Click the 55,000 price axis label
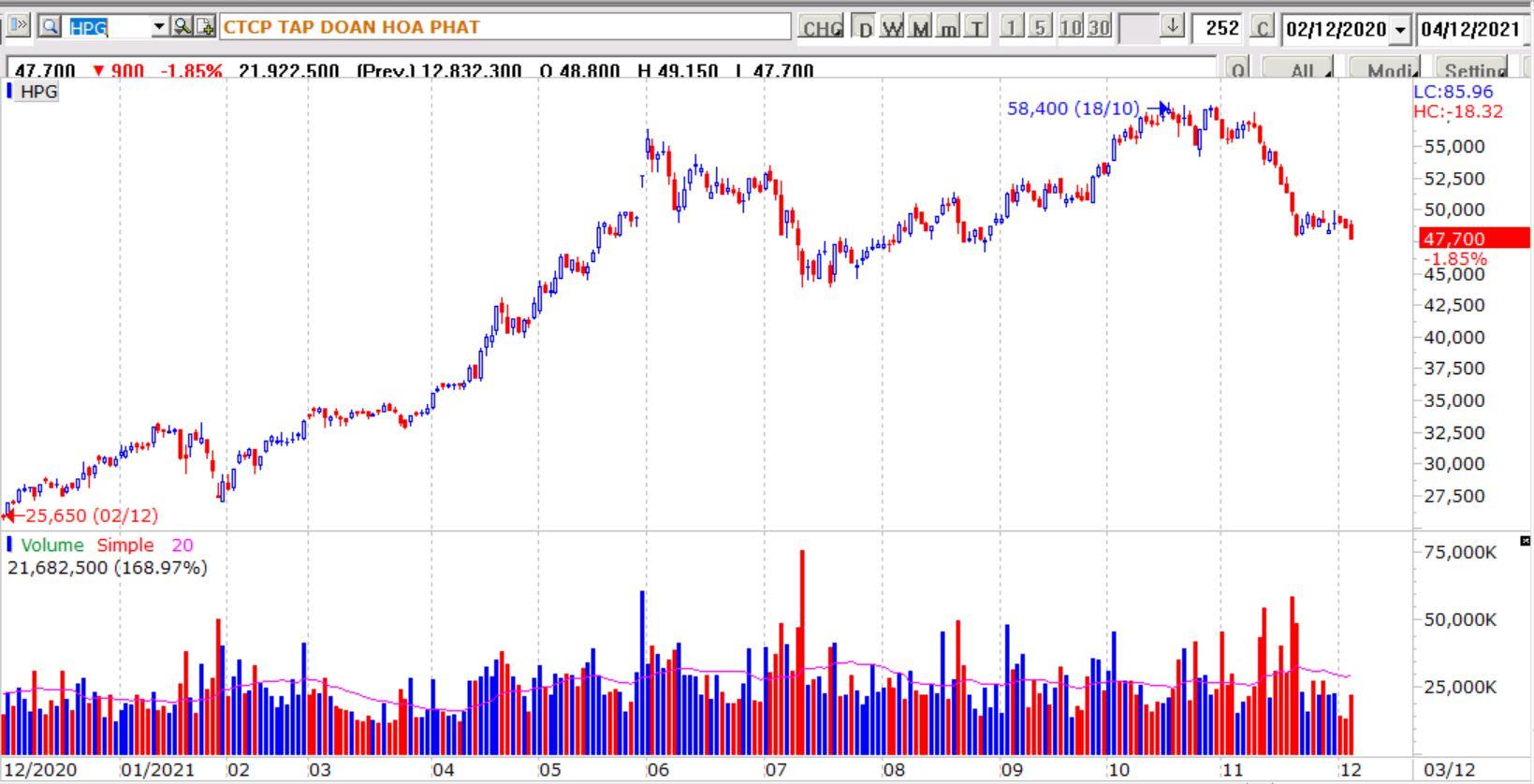 (x=1454, y=147)
